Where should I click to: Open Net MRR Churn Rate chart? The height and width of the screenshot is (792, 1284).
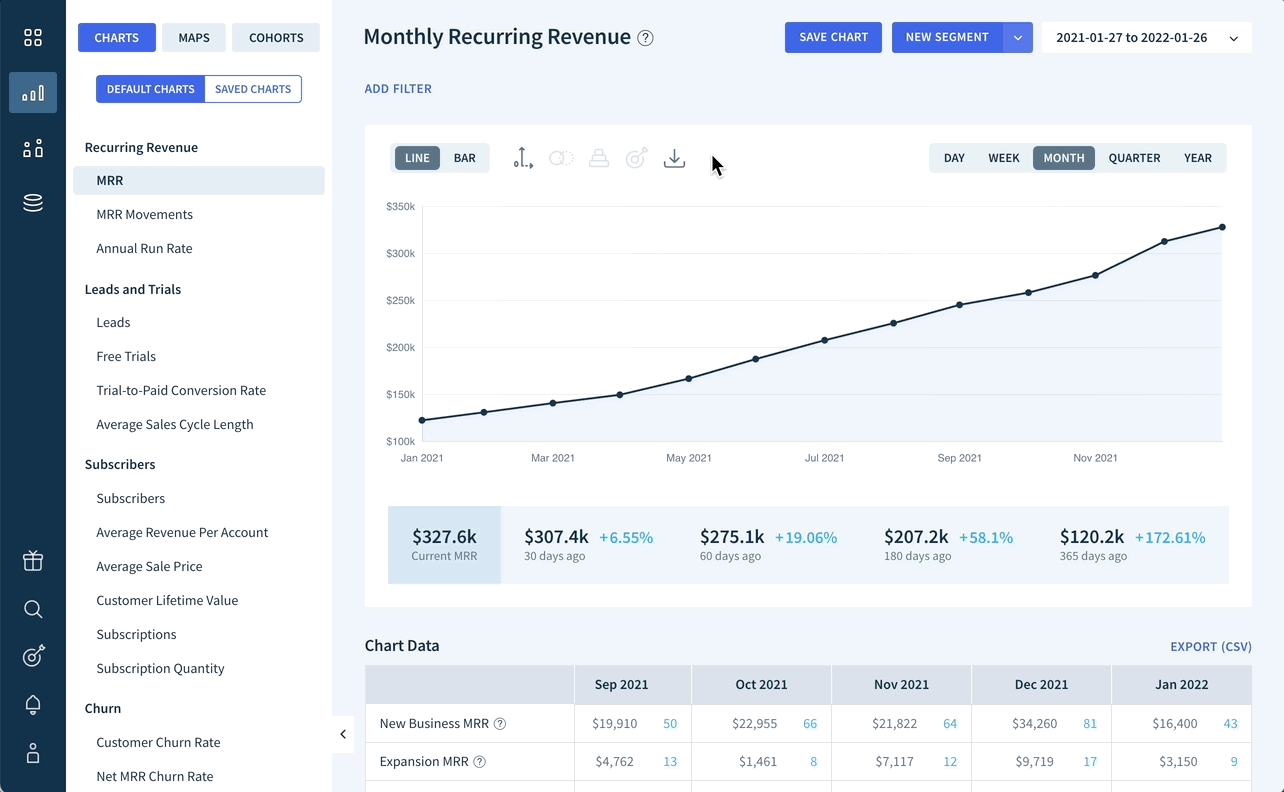(155, 776)
